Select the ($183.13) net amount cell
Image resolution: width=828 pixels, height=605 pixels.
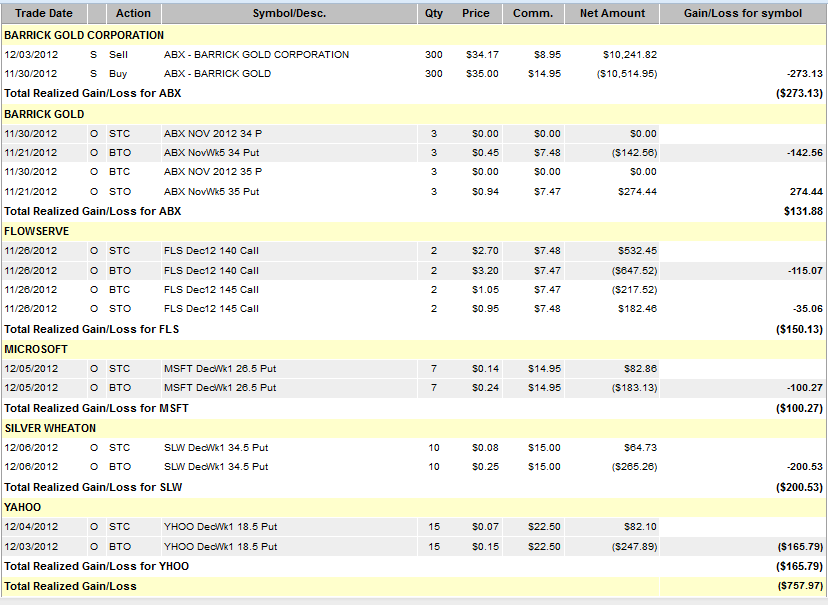[634, 388]
